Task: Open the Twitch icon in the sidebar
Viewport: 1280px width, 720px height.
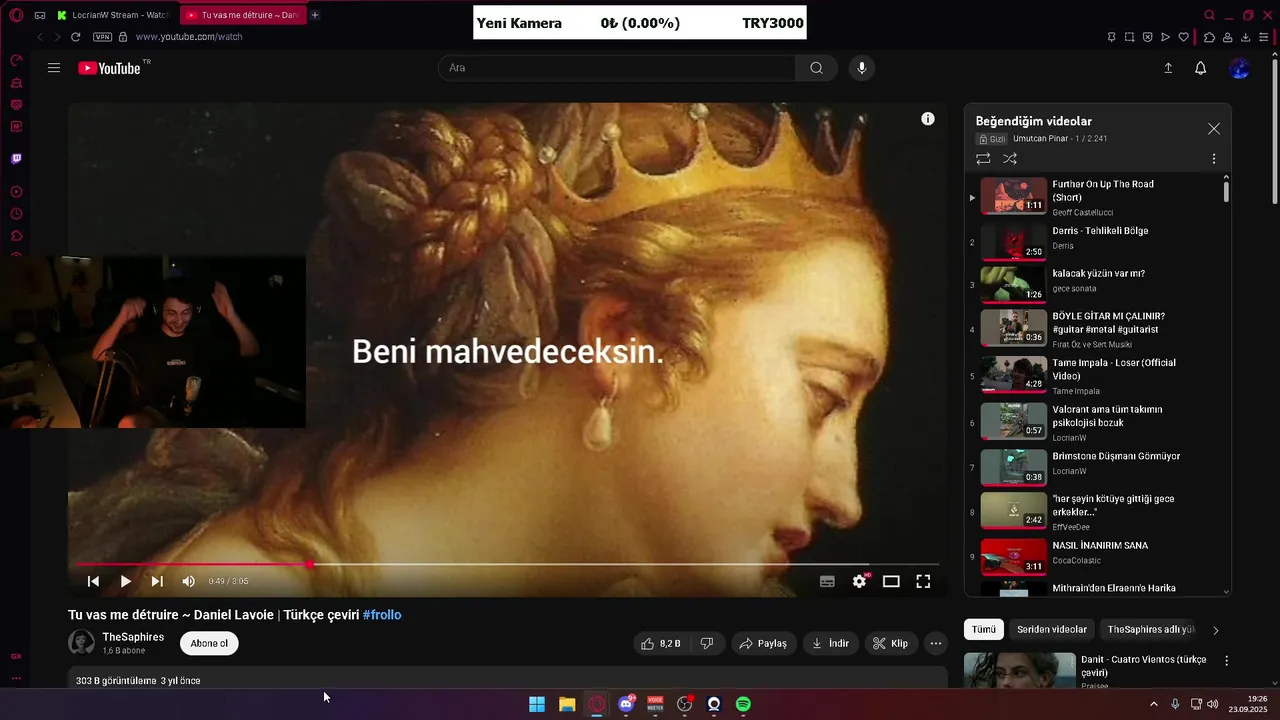Action: pyautogui.click(x=16, y=158)
